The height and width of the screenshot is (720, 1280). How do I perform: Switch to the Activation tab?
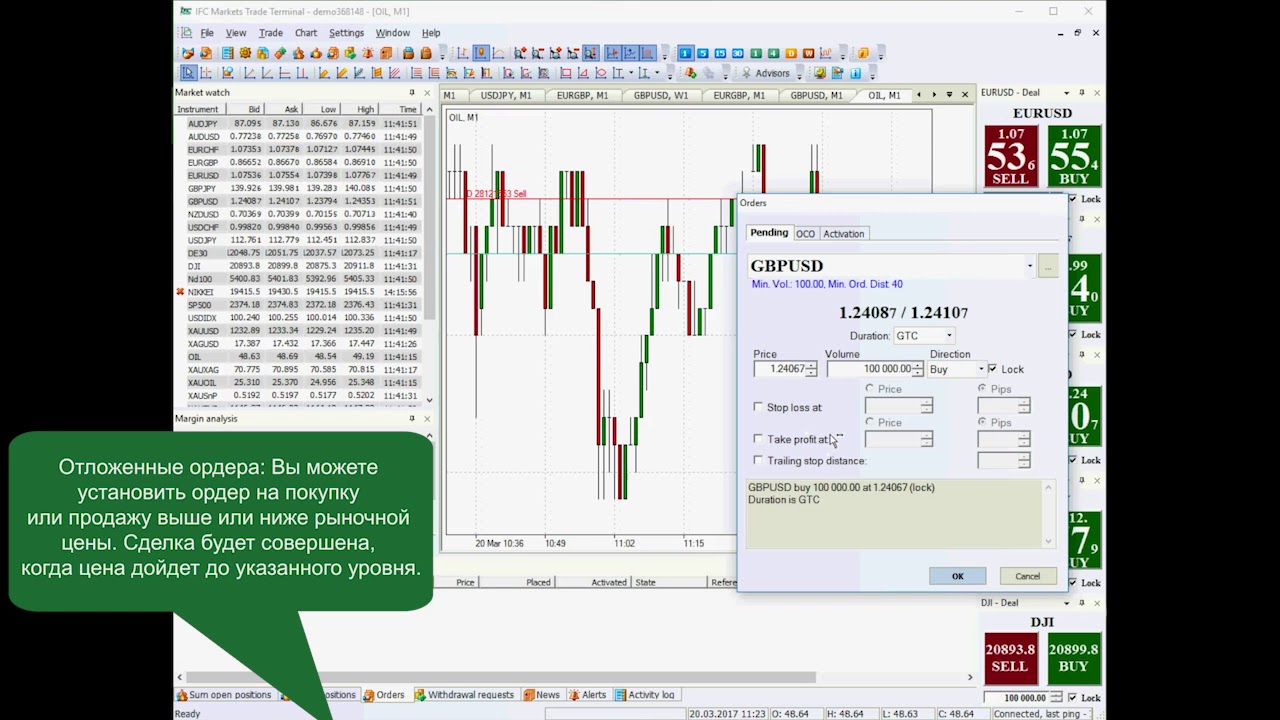click(843, 233)
